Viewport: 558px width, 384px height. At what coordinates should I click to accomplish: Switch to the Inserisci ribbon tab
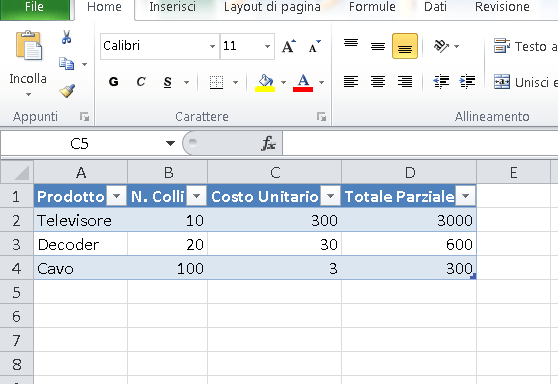pos(173,7)
